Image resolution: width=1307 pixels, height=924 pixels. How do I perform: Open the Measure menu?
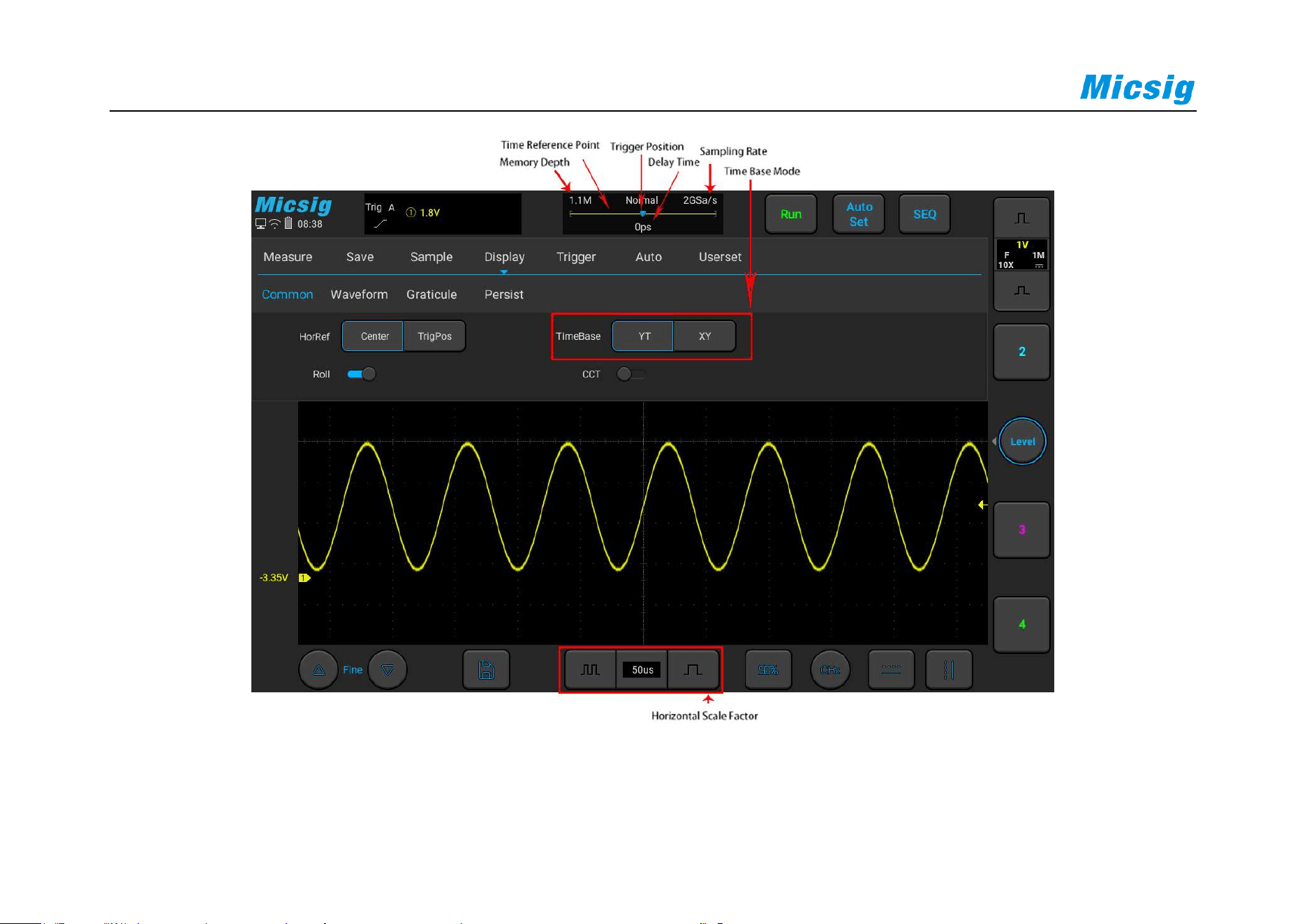(x=288, y=257)
